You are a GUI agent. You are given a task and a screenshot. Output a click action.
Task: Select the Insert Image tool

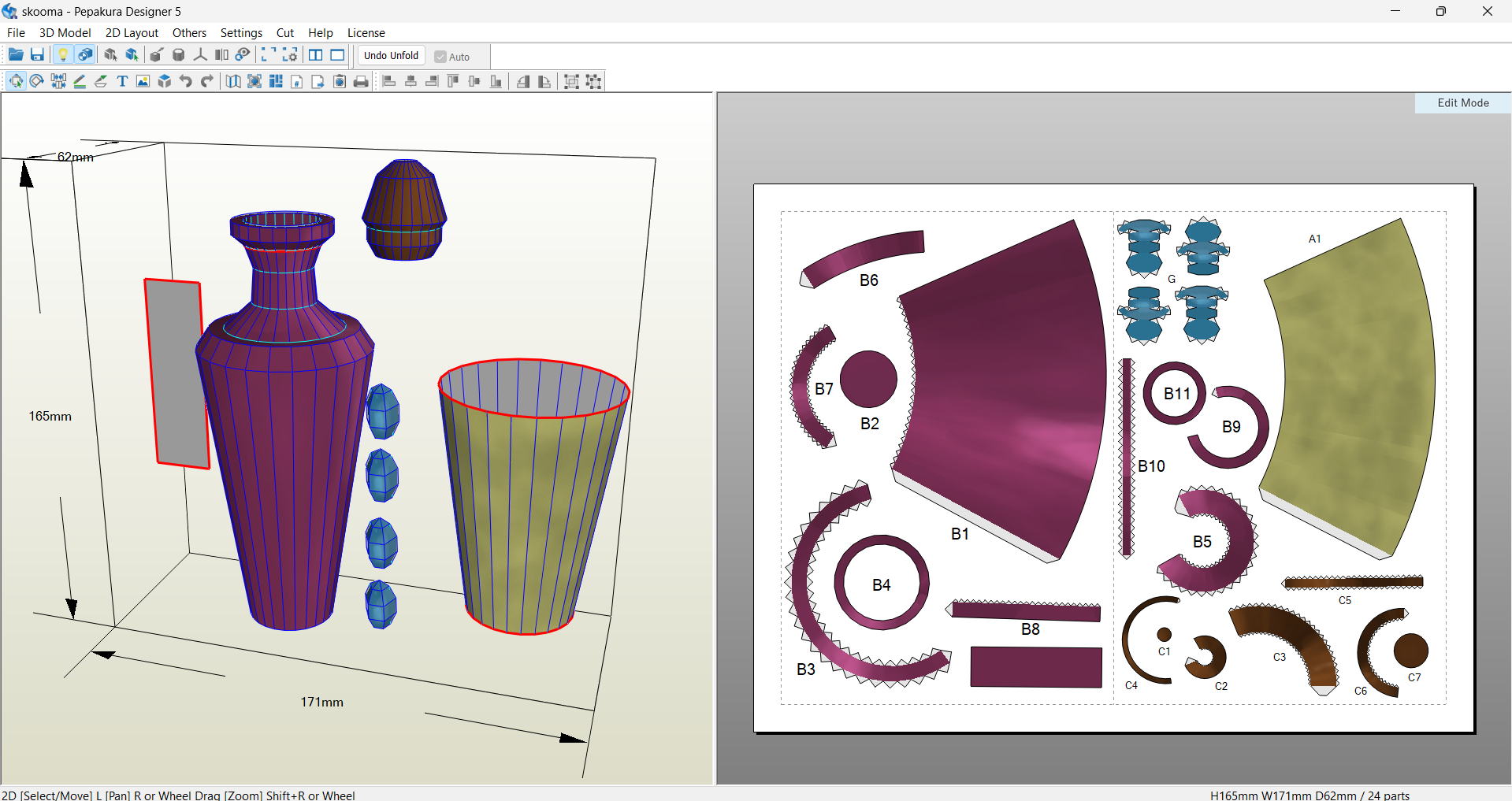(143, 81)
